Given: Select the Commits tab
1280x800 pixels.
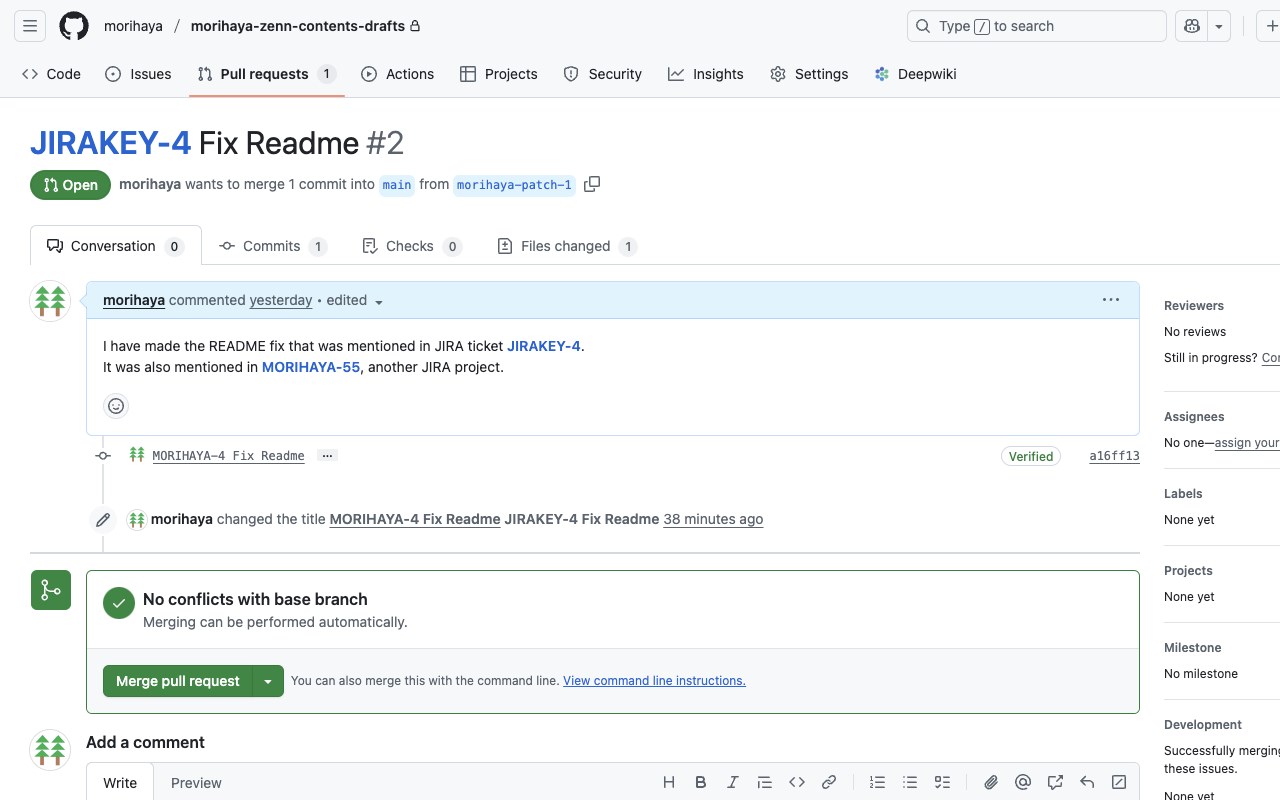Looking at the screenshot, I should pyautogui.click(x=273, y=246).
